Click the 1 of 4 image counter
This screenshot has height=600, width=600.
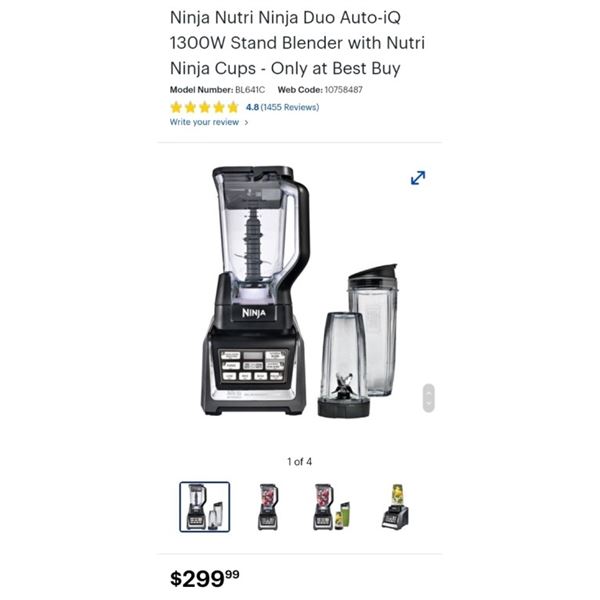click(x=300, y=462)
